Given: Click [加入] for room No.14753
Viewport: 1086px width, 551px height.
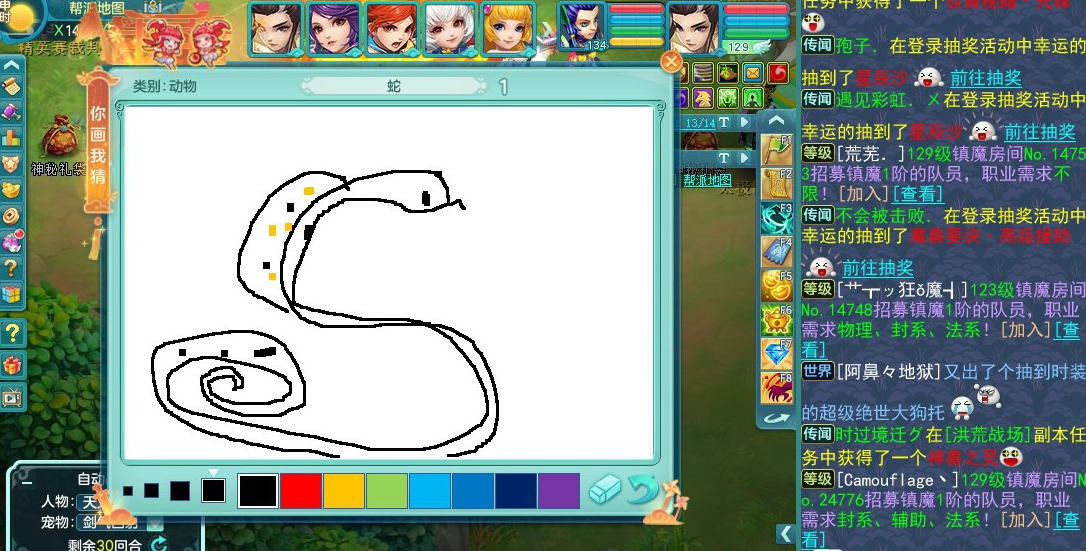Looking at the screenshot, I should 864,194.
